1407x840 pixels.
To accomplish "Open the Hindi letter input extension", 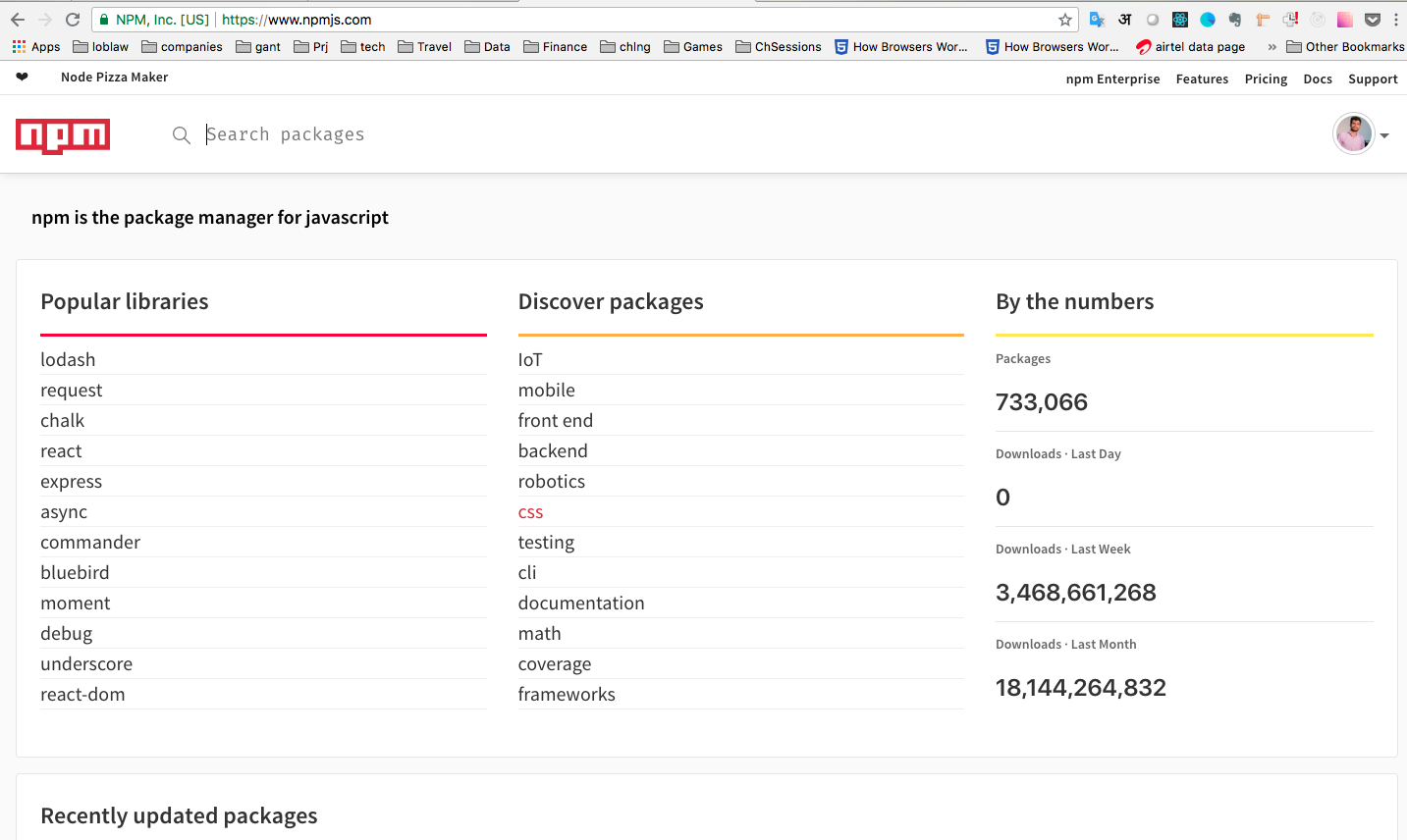I will coord(1125,20).
